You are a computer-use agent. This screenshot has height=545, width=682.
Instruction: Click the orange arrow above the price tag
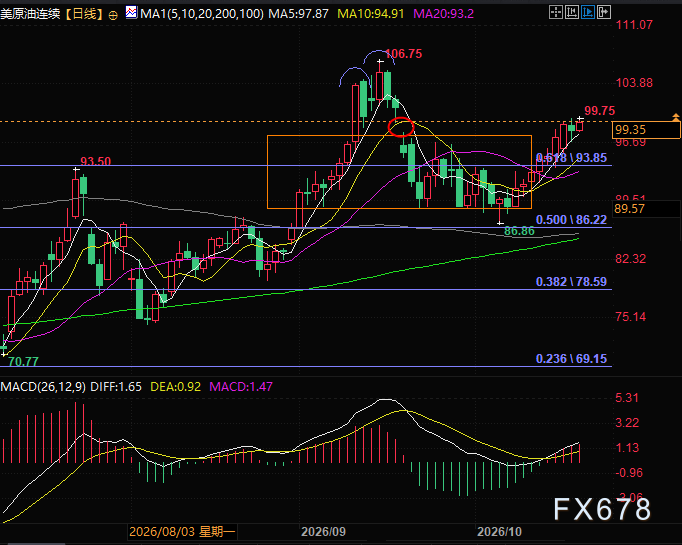coord(675,117)
